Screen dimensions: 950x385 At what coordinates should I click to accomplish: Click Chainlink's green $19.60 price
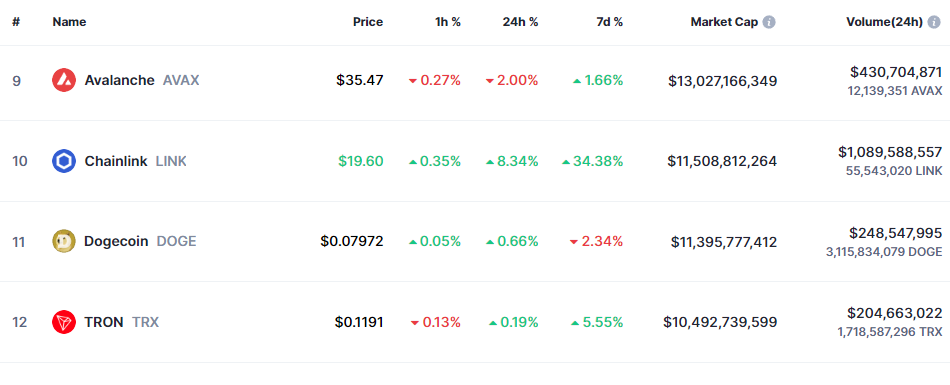(x=360, y=161)
